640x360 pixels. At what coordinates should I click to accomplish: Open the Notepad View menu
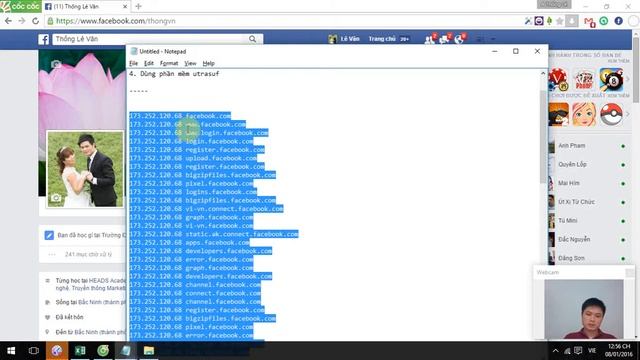pos(190,63)
